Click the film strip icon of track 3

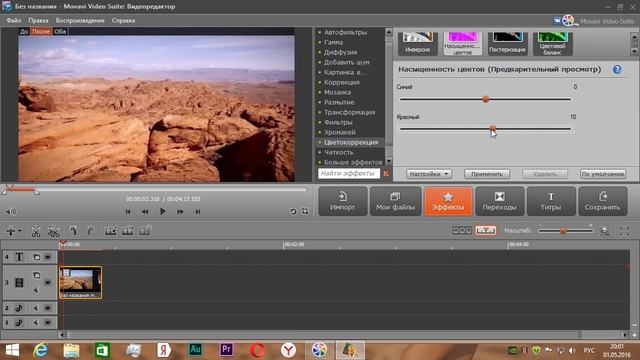(x=19, y=282)
